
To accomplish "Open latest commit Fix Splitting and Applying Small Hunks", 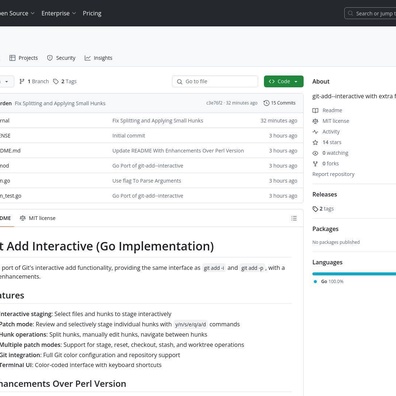I will [x=60, y=103].
